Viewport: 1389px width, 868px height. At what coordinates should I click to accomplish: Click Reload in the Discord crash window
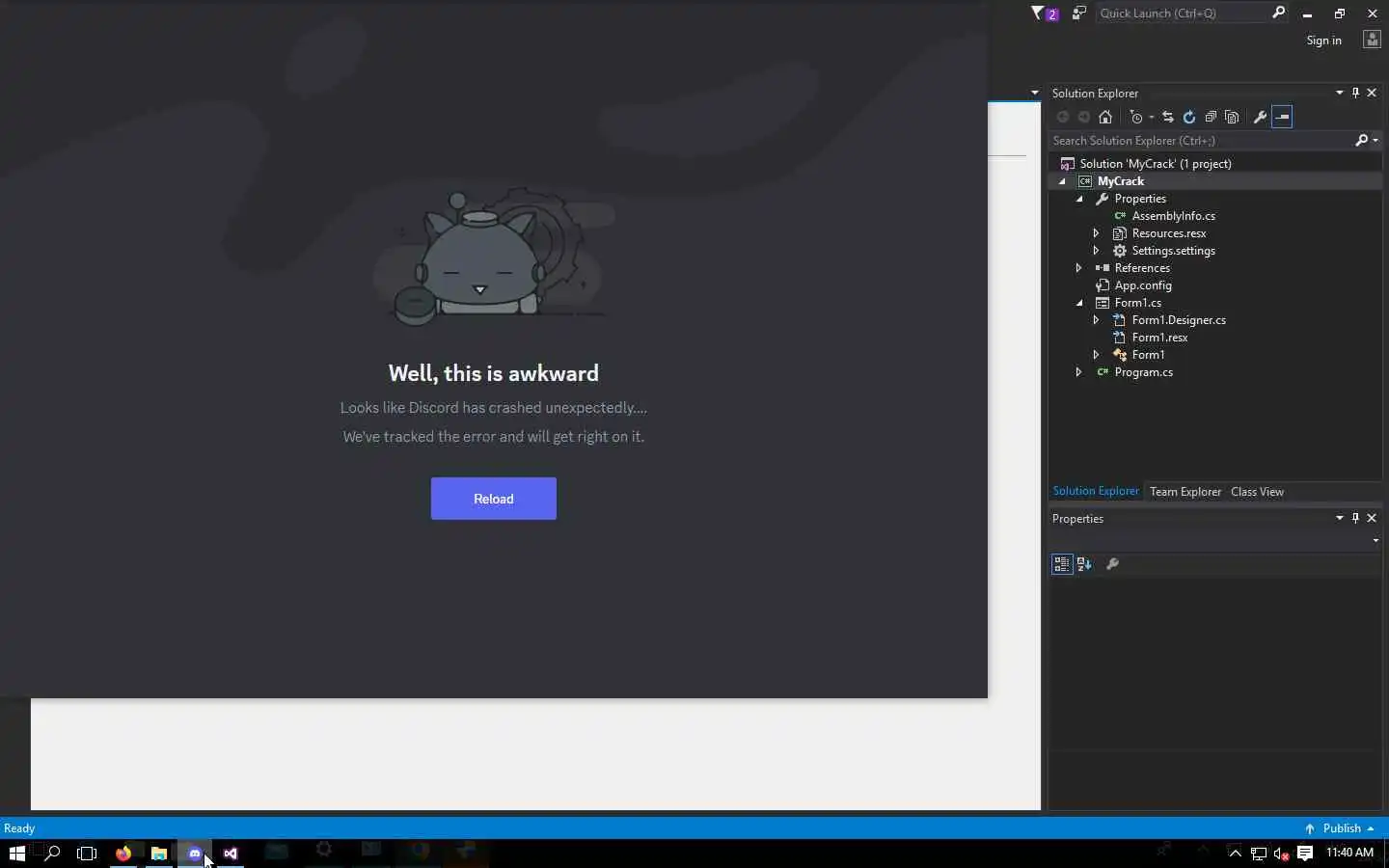pos(493,499)
